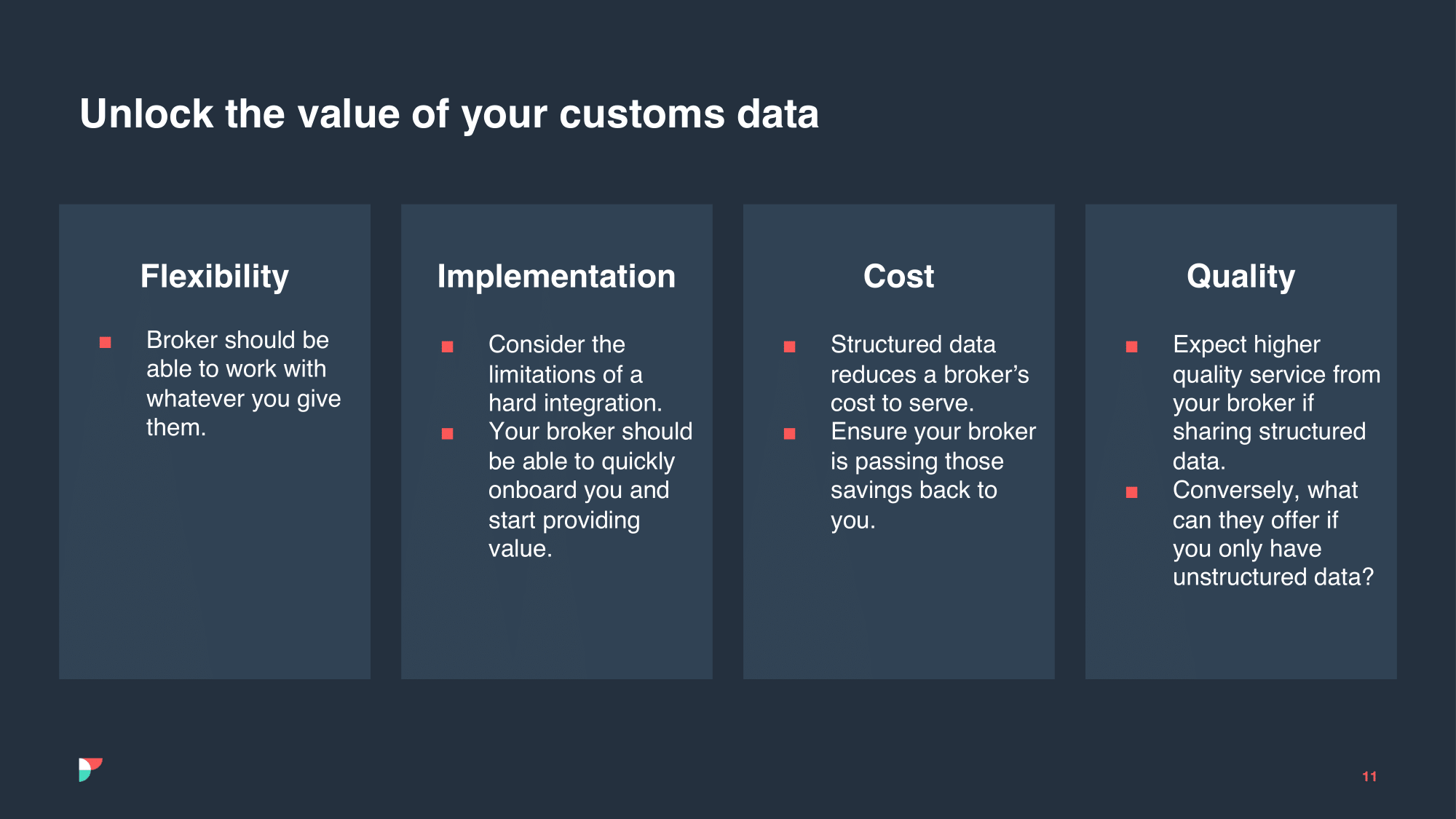The width and height of the screenshot is (1456, 819).
Task: Click text 'you only have unstructured data?'
Action: [x=1273, y=563]
